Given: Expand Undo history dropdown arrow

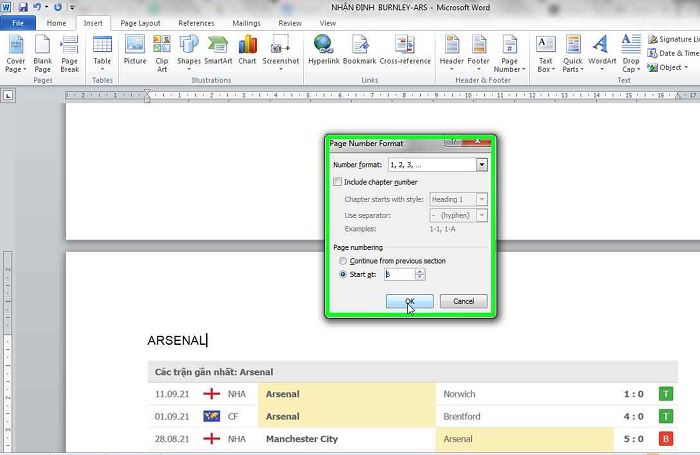Looking at the screenshot, I should pyautogui.click(x=46, y=7).
